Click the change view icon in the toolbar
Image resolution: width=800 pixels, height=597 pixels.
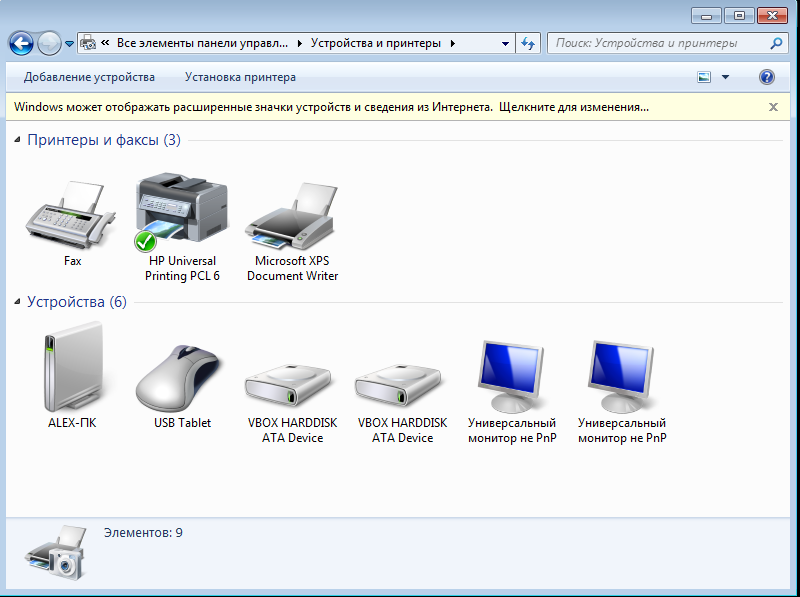705,77
